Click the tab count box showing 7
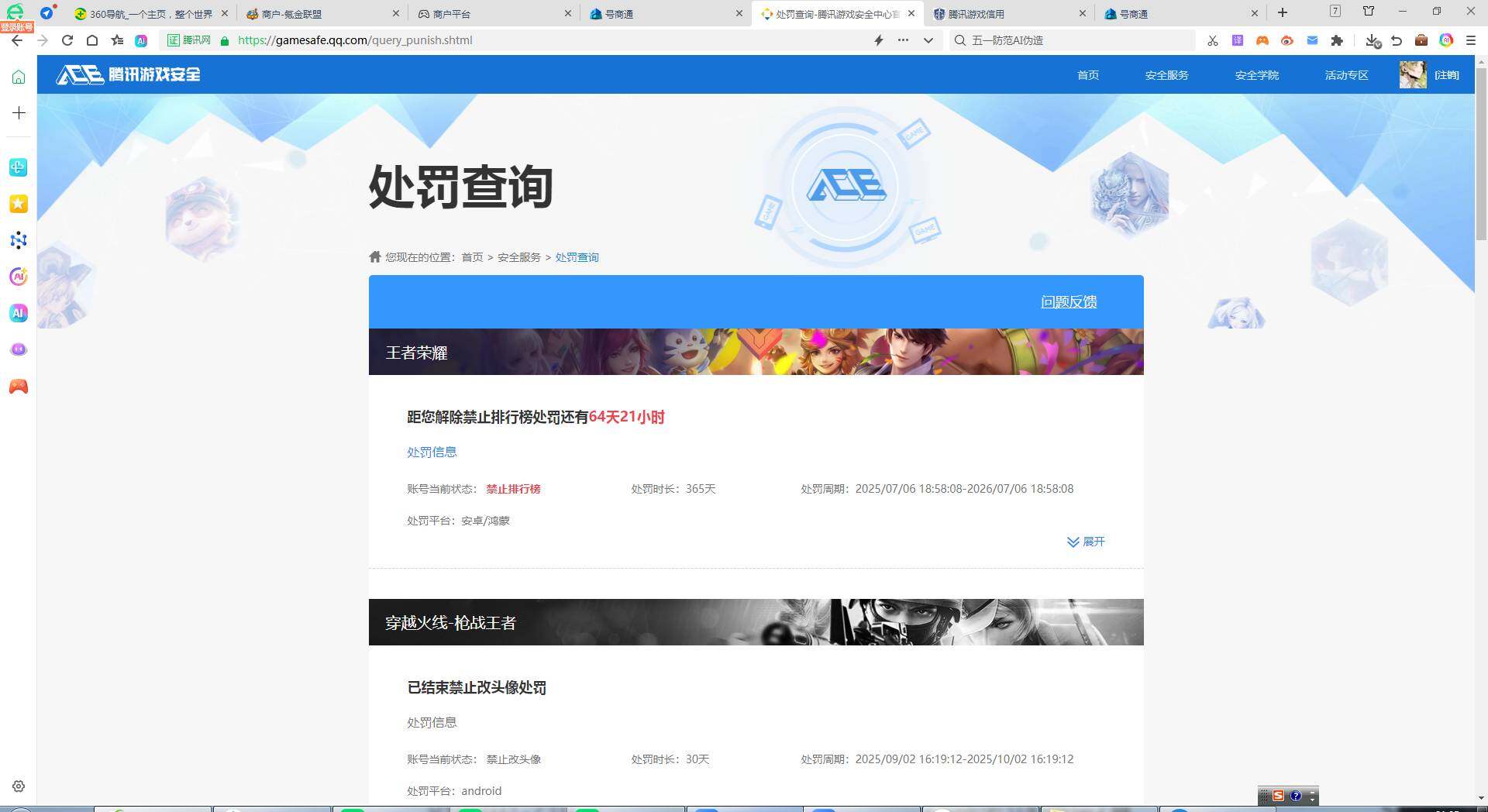 point(1335,11)
